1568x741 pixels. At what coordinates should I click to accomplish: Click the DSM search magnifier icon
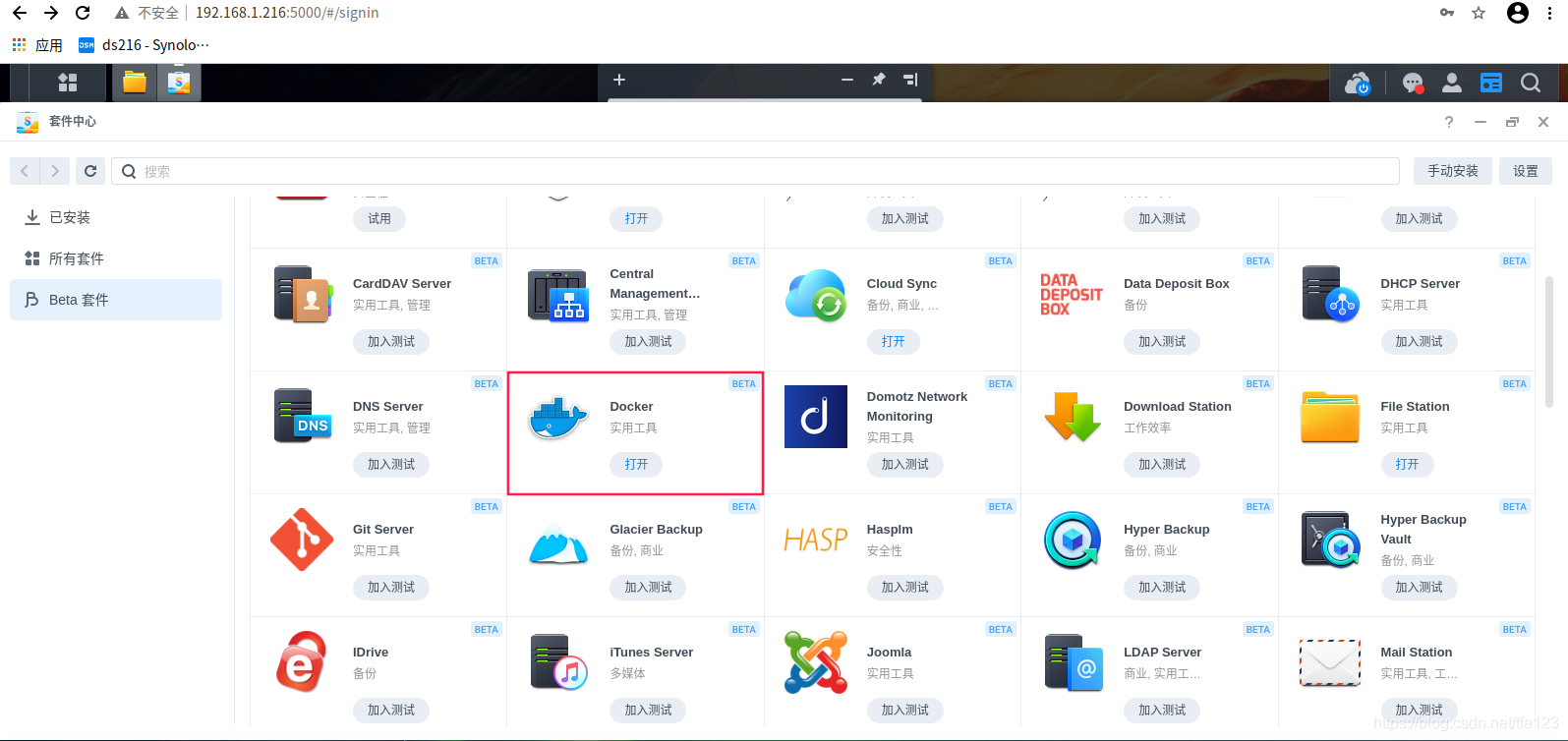click(x=1530, y=84)
